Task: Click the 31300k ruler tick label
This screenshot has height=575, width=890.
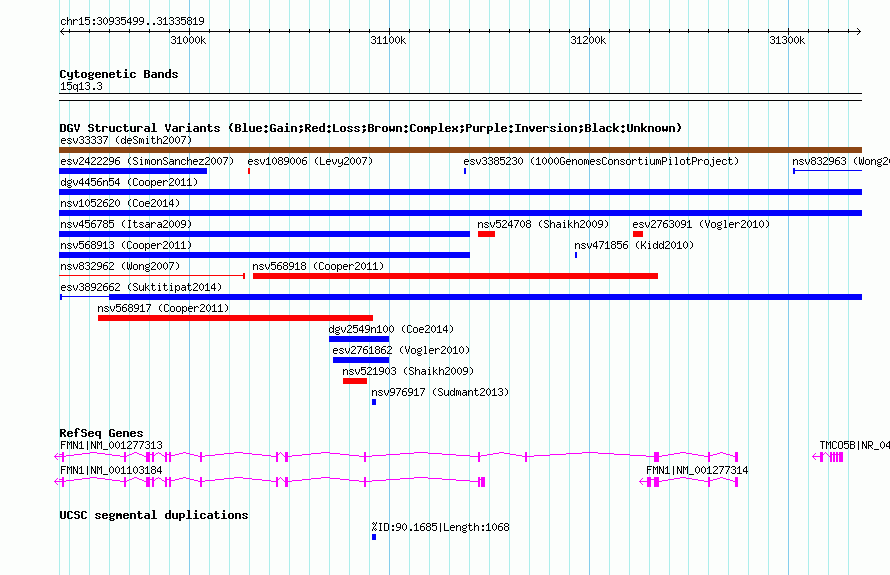Action: click(x=787, y=40)
